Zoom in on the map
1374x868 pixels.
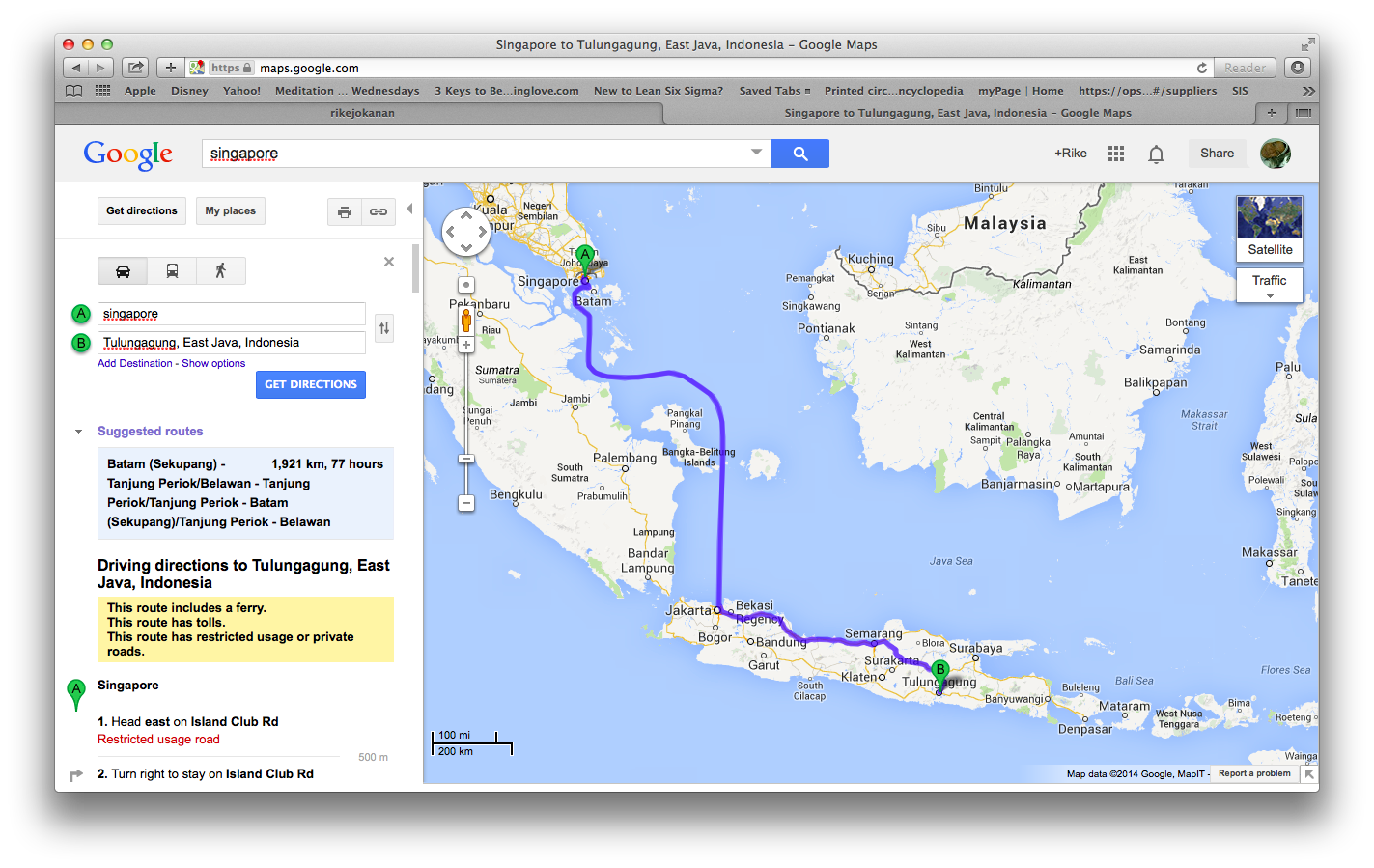tap(466, 345)
